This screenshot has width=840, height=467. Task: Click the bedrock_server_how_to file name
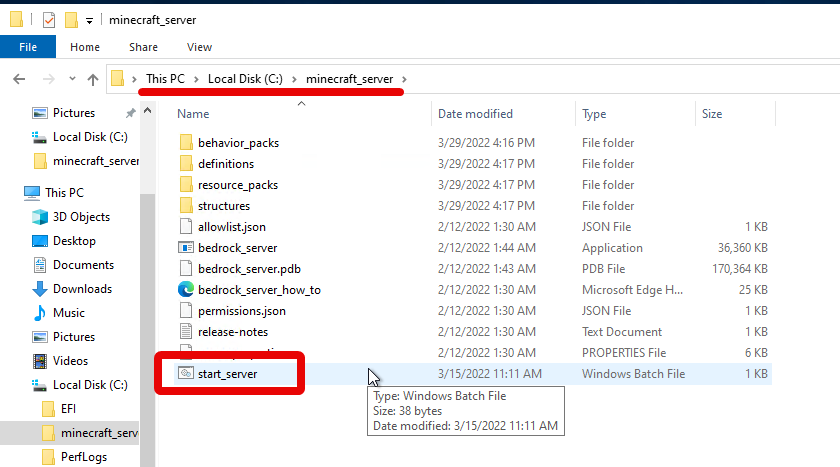259,290
